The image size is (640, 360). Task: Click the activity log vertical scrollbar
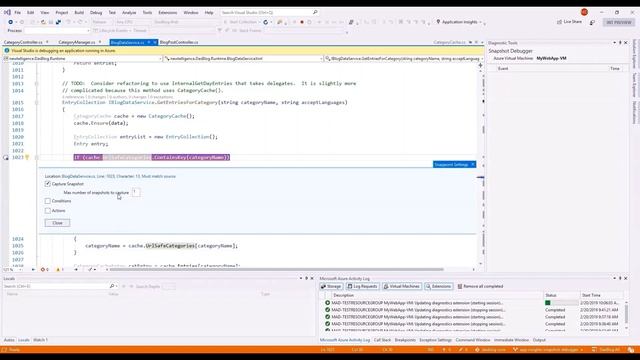627,314
